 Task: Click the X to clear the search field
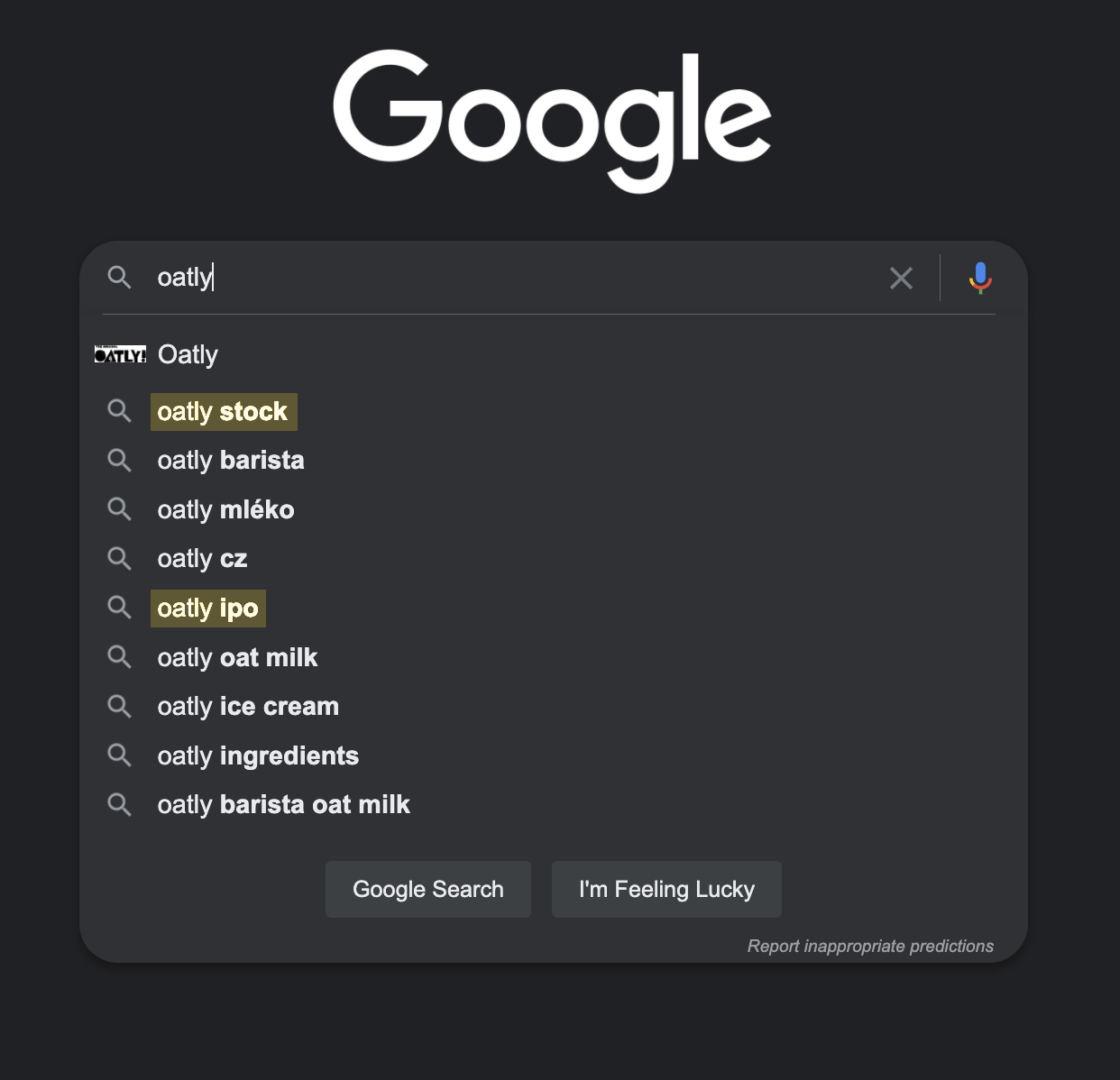(901, 278)
